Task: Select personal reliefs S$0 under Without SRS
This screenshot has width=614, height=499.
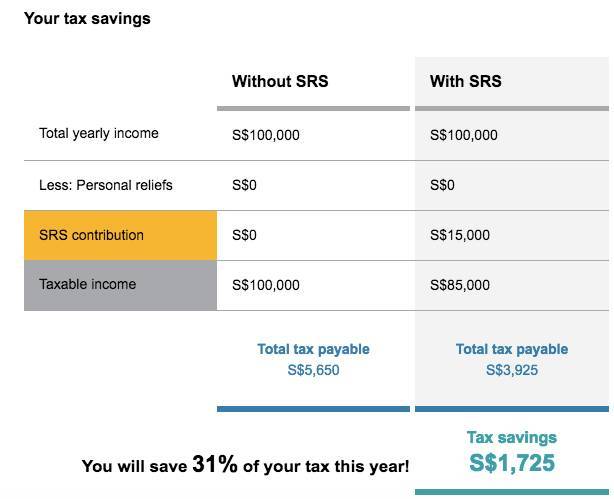Action: (245, 185)
